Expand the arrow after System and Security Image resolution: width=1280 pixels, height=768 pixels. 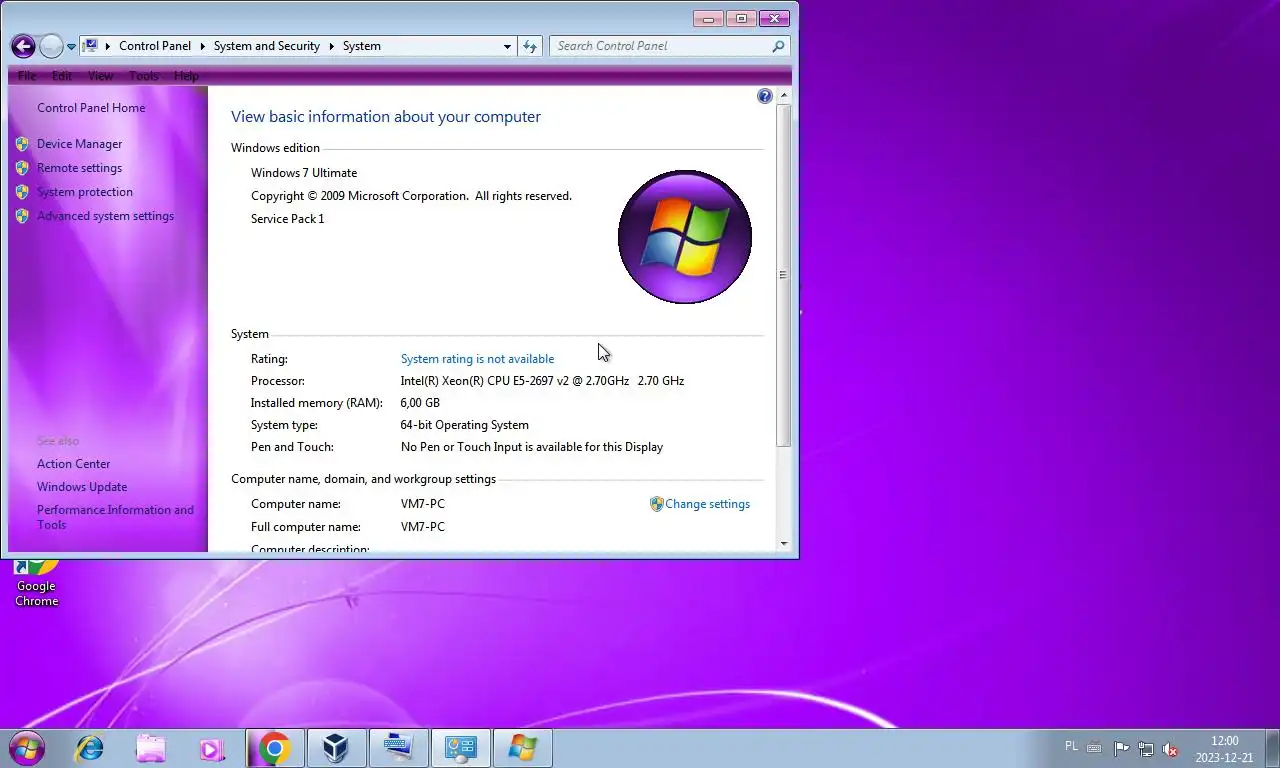tap(331, 46)
